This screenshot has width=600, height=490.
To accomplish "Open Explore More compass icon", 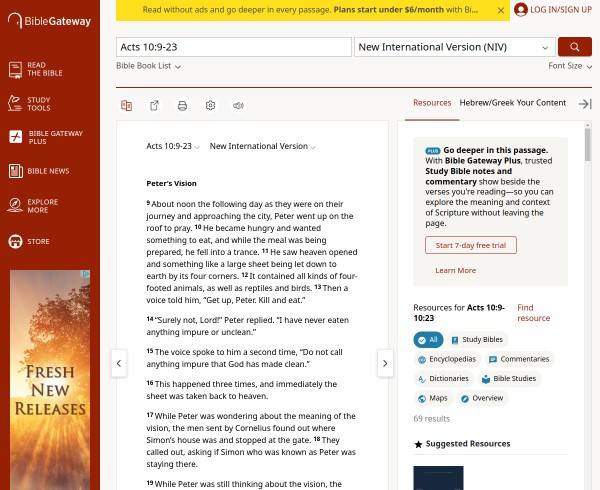I will click(15, 205).
